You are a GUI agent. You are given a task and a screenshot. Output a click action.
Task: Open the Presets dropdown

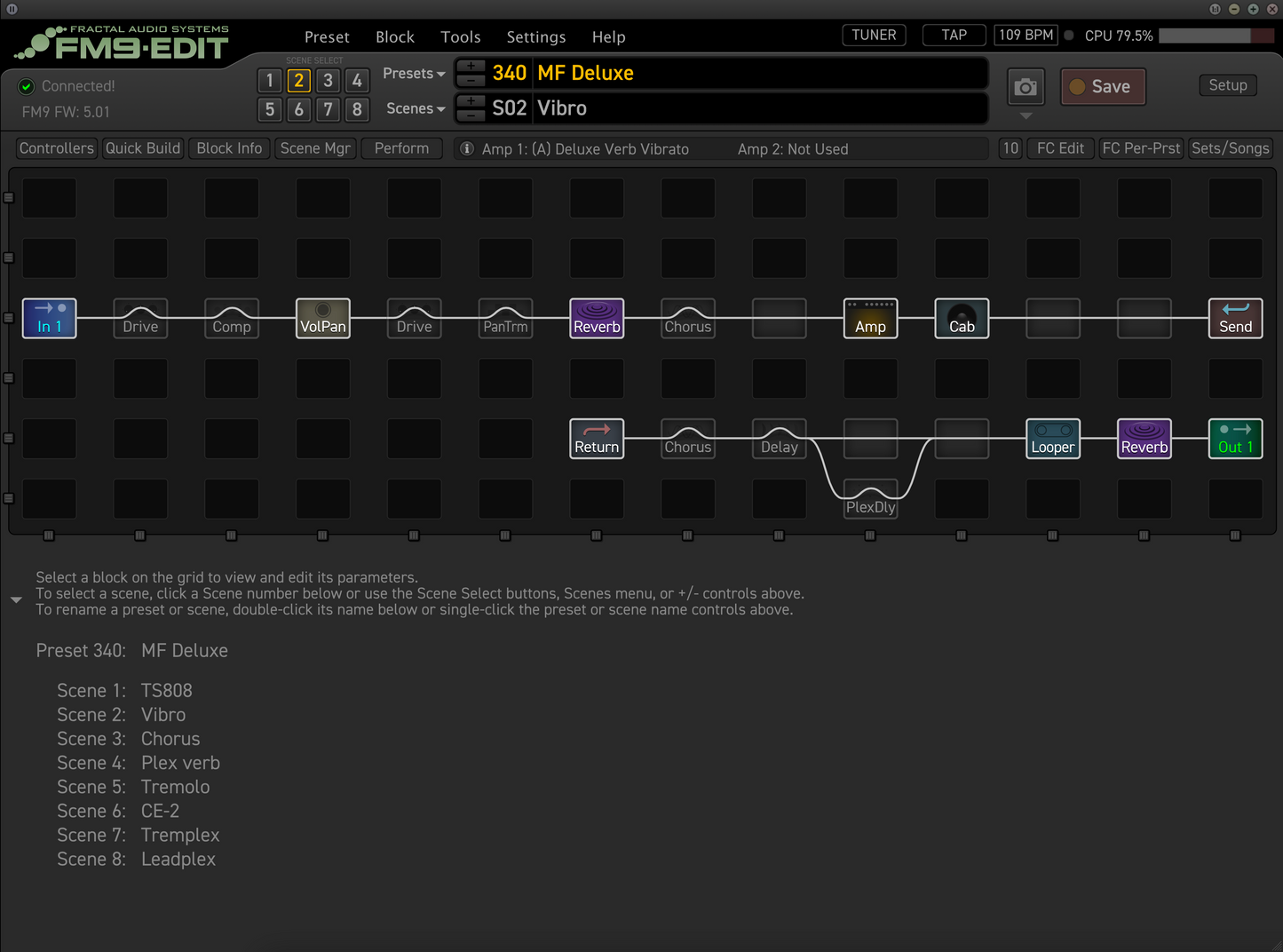[x=414, y=74]
